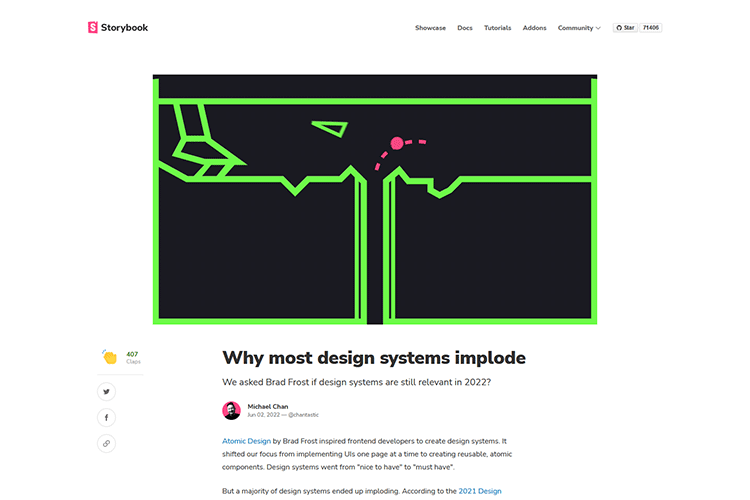Screen dimensions: 750x500
Task: Share article via Twitter icon
Action: tap(107, 392)
